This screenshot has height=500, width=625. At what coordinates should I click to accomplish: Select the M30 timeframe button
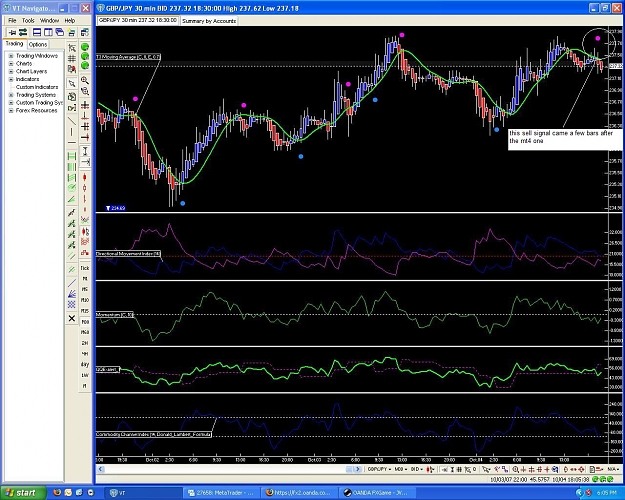(85, 321)
